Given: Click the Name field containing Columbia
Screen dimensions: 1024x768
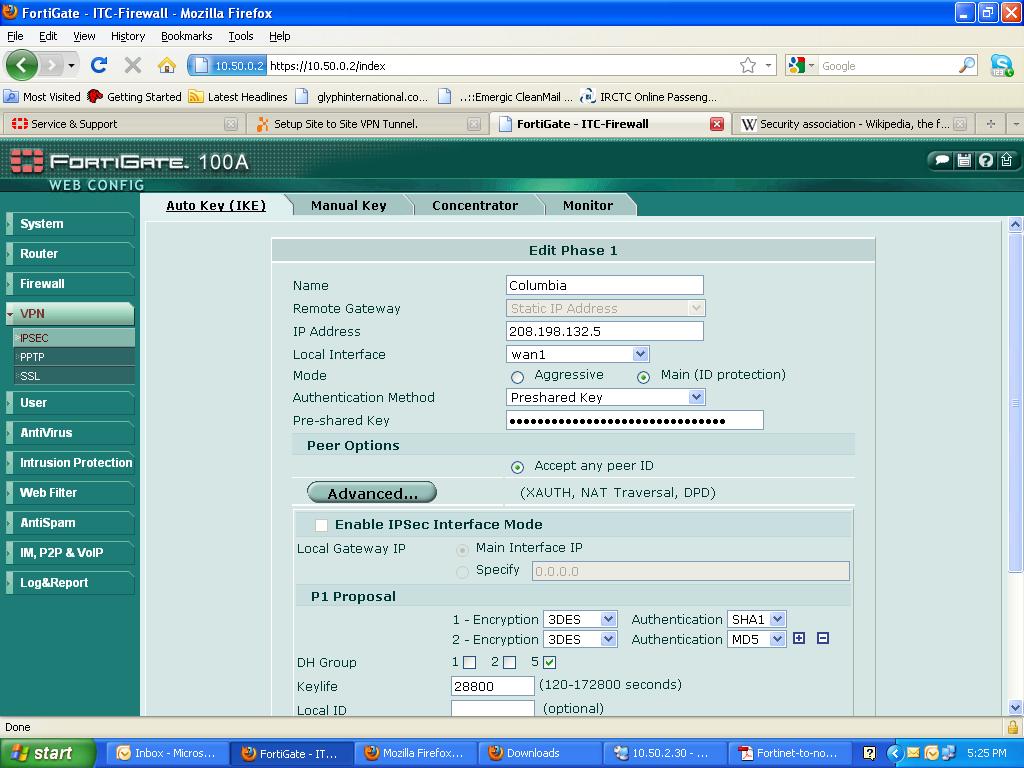Looking at the screenshot, I should pyautogui.click(x=605, y=285).
